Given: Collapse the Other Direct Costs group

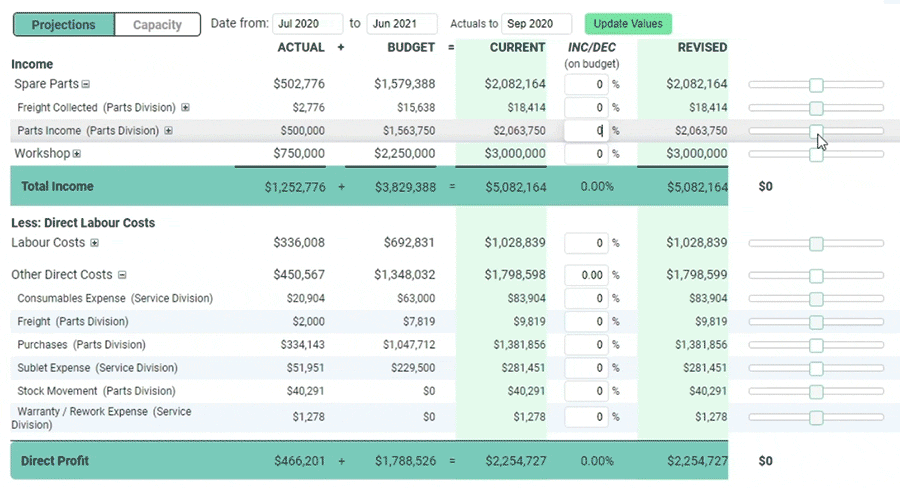Looking at the screenshot, I should (122, 275).
